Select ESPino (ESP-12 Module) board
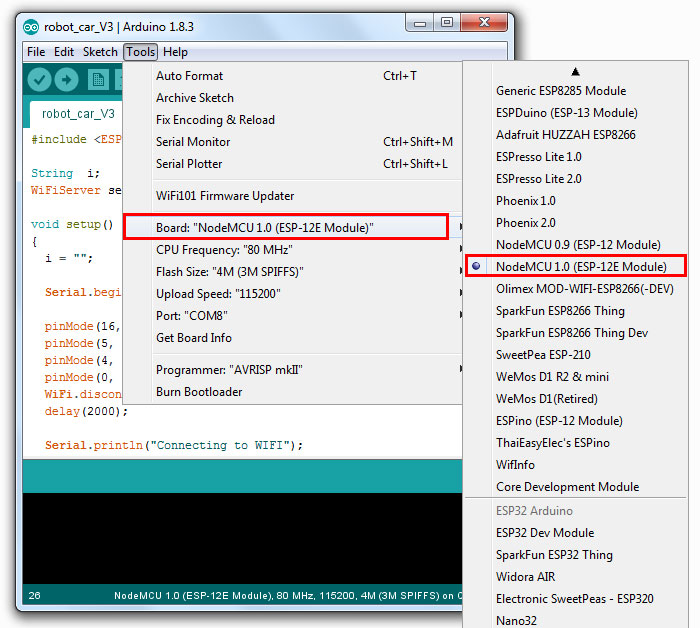This screenshot has height=628, width=700. coord(576,420)
